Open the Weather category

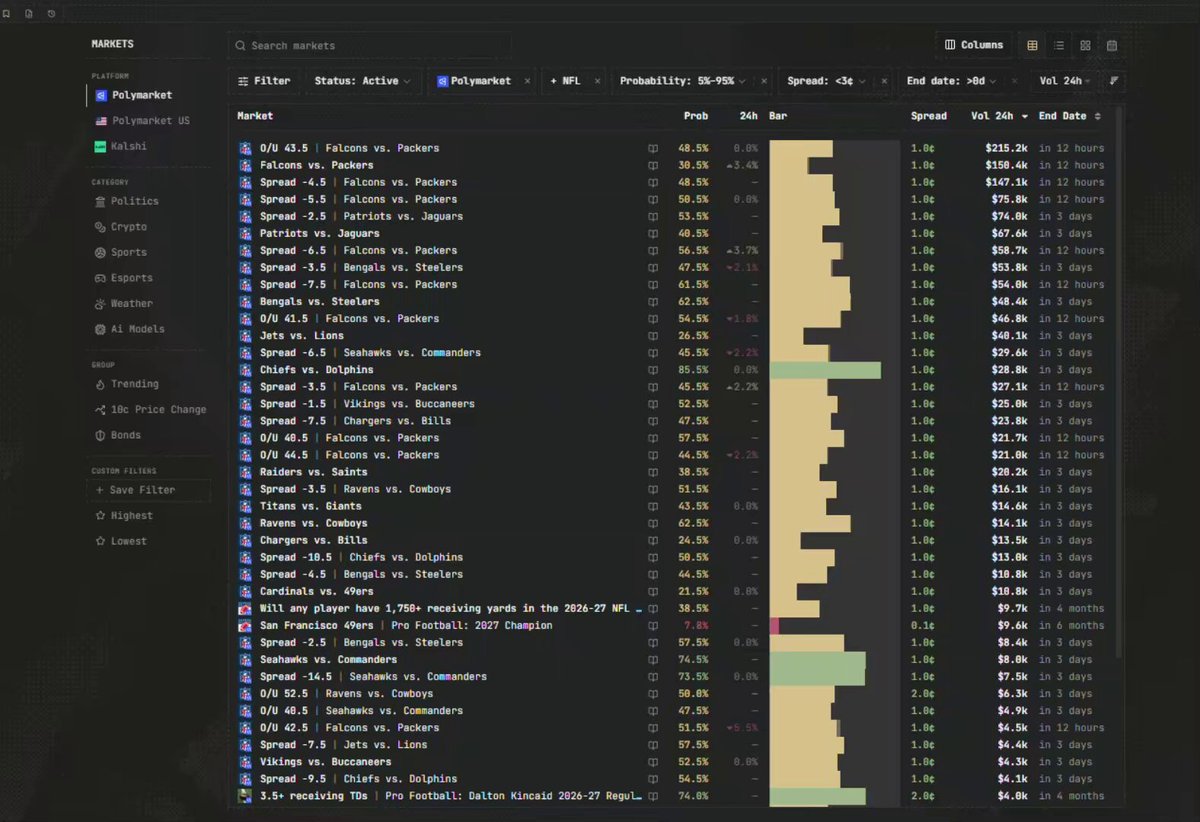coord(124,304)
